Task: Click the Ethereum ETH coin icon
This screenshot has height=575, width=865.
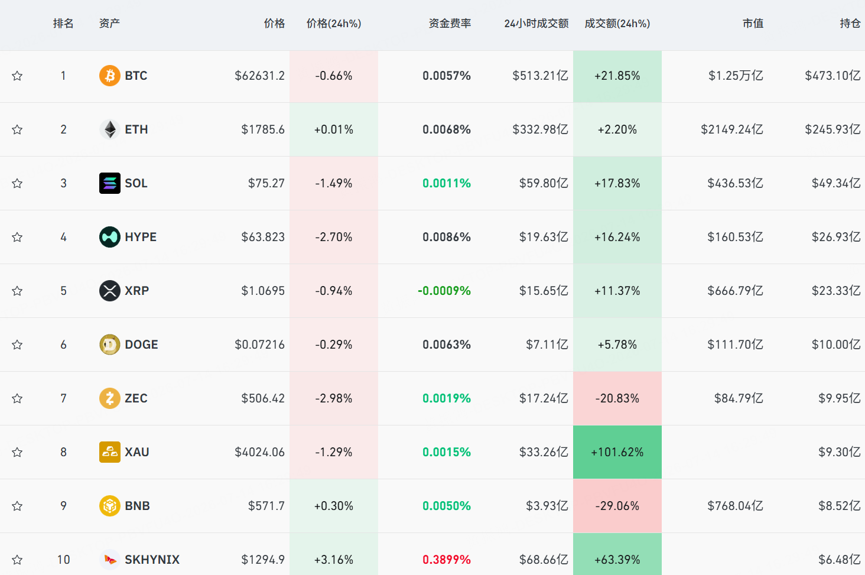Action: click(110, 130)
